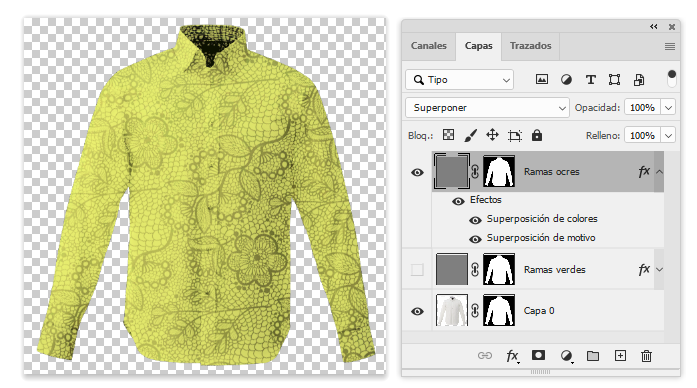
Task: Filter by adjustment layers icon
Action: 566,80
